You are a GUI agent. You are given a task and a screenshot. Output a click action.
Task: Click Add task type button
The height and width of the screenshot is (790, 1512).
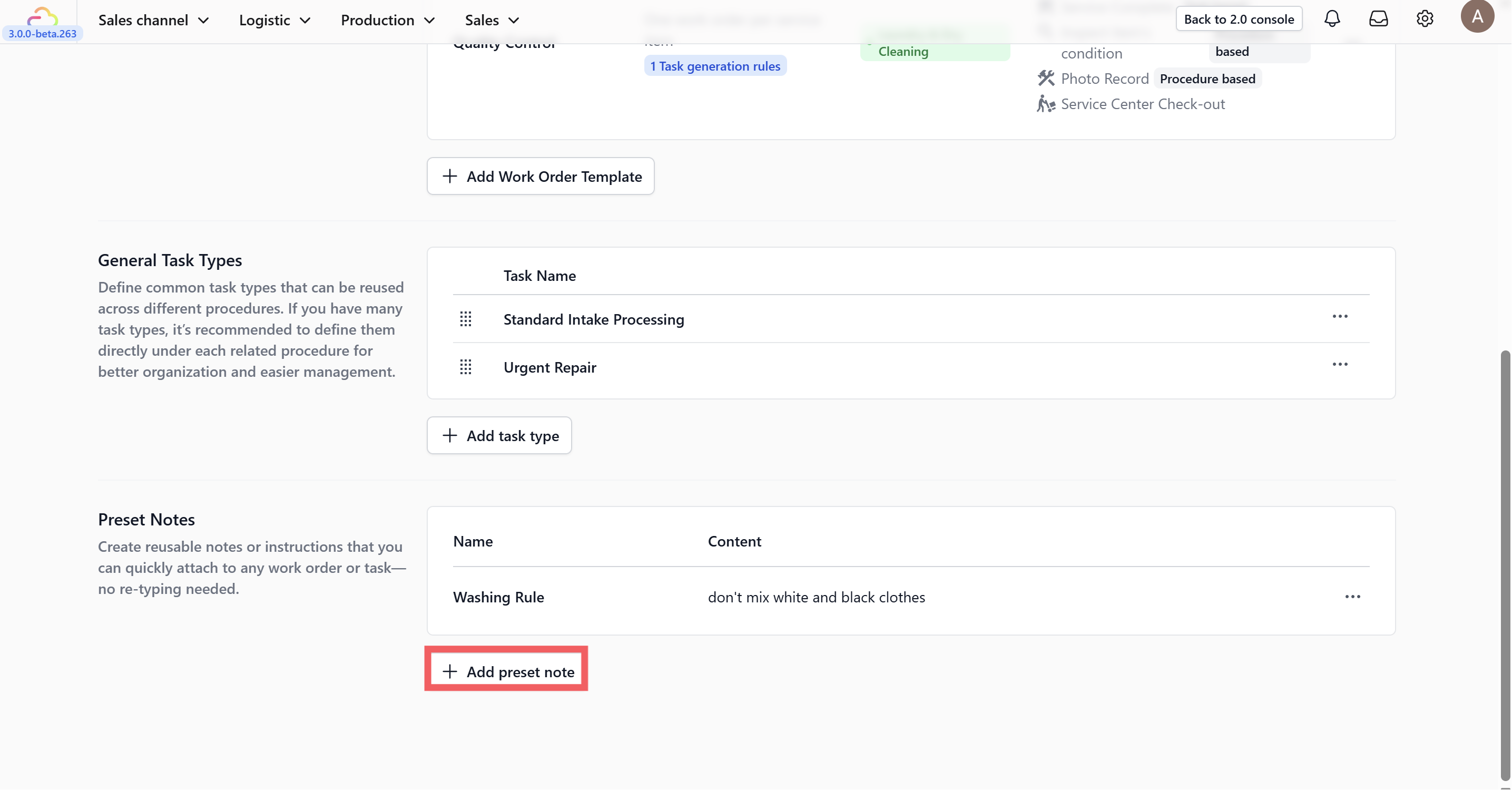click(x=499, y=436)
